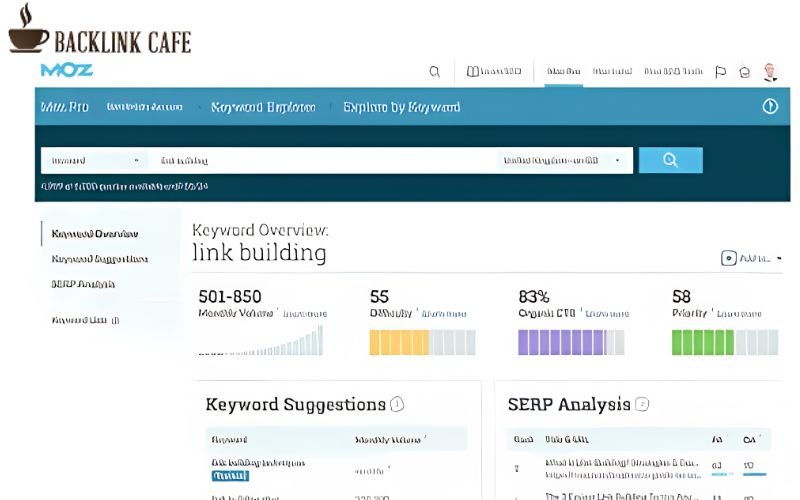Open the help chat icon in top bar
Viewport: 800px width, 500px height.
coord(744,72)
